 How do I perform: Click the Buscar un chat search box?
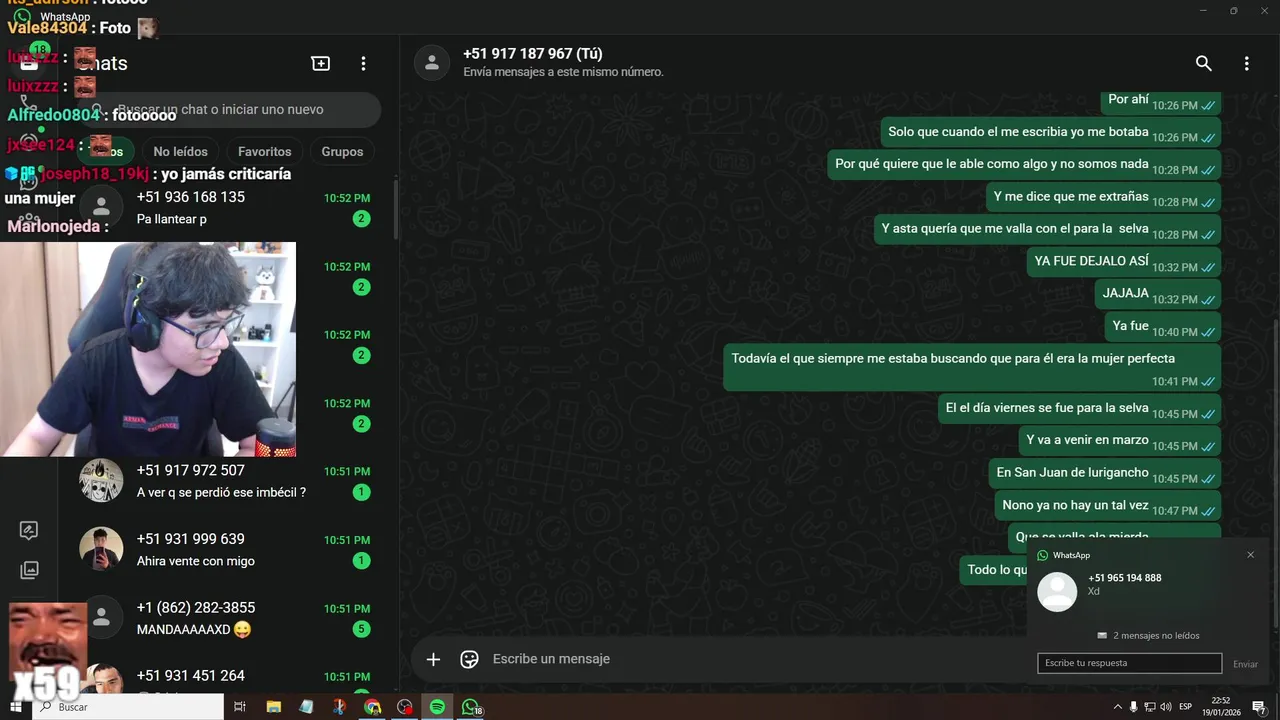[x=230, y=109]
